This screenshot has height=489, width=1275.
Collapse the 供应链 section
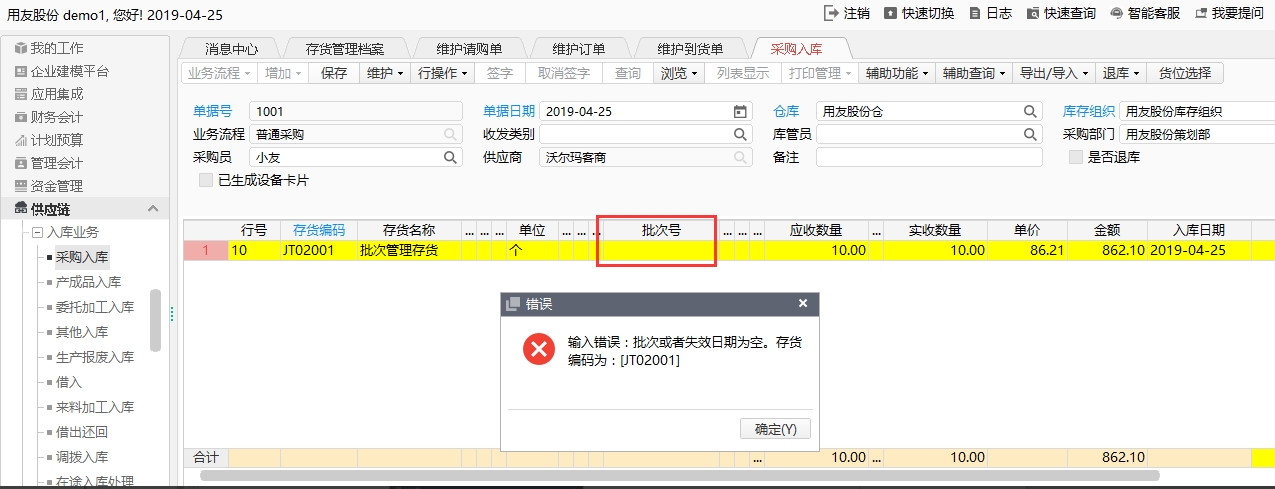pos(153,208)
